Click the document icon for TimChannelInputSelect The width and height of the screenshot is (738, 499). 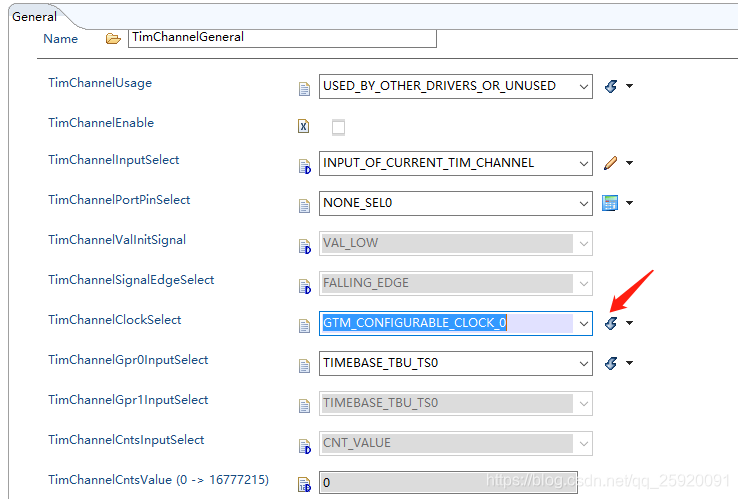305,166
